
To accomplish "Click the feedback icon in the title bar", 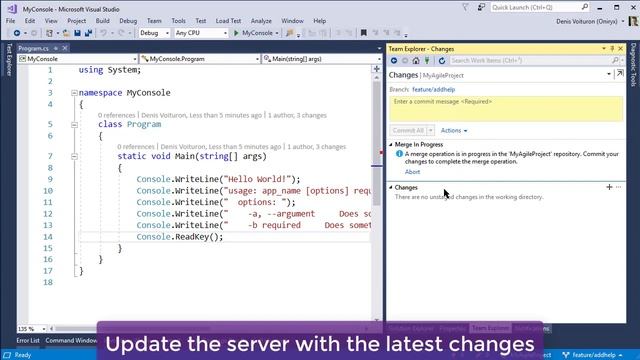I will 481,7.
